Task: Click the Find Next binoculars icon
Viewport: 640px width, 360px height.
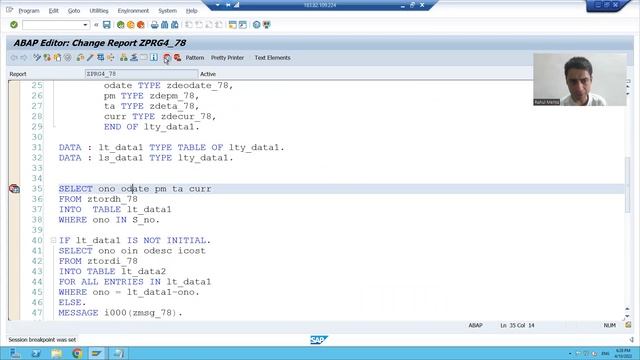Action: click(x=175, y=25)
